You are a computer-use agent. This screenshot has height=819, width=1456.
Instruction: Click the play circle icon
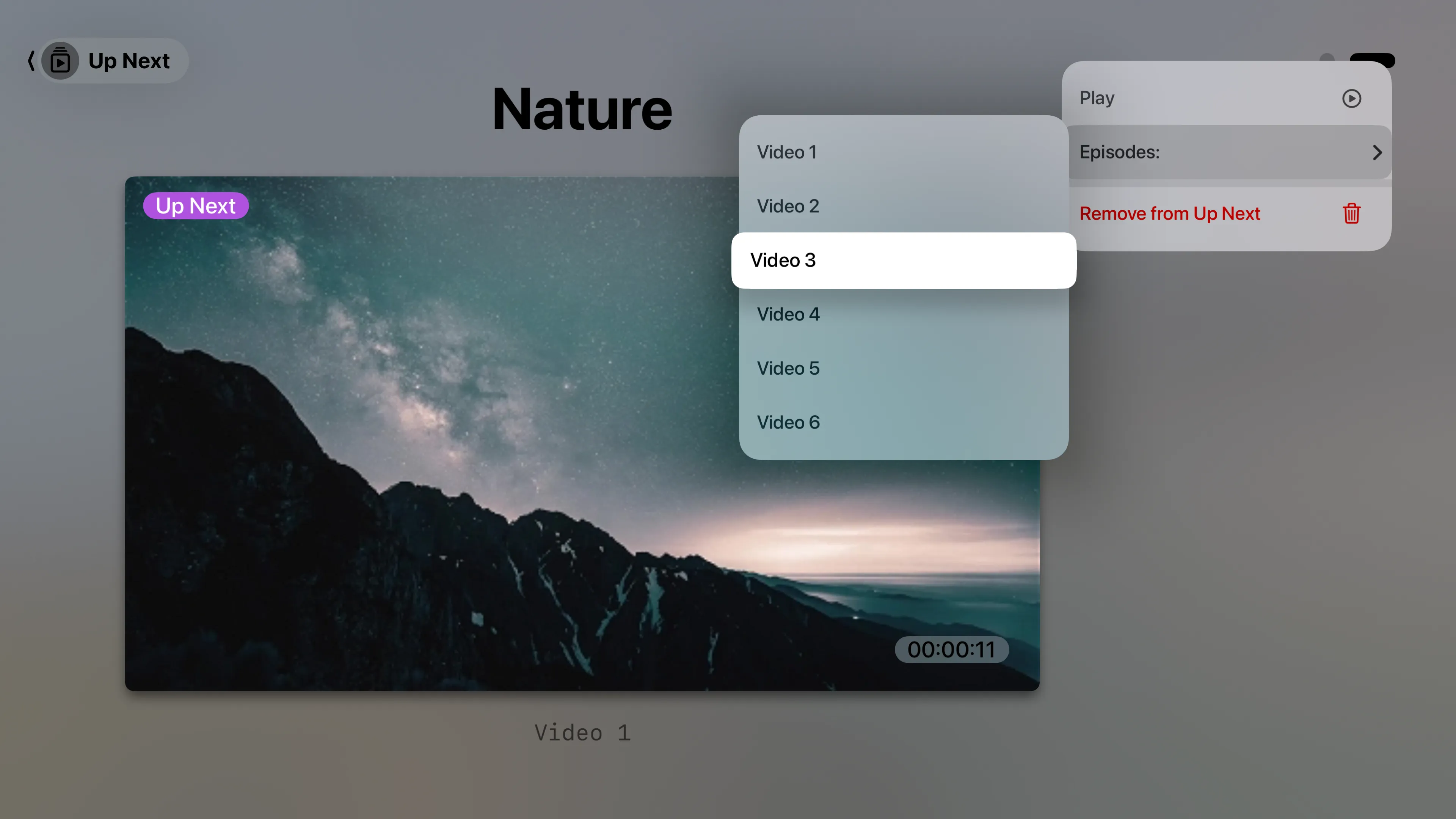[x=1351, y=98]
